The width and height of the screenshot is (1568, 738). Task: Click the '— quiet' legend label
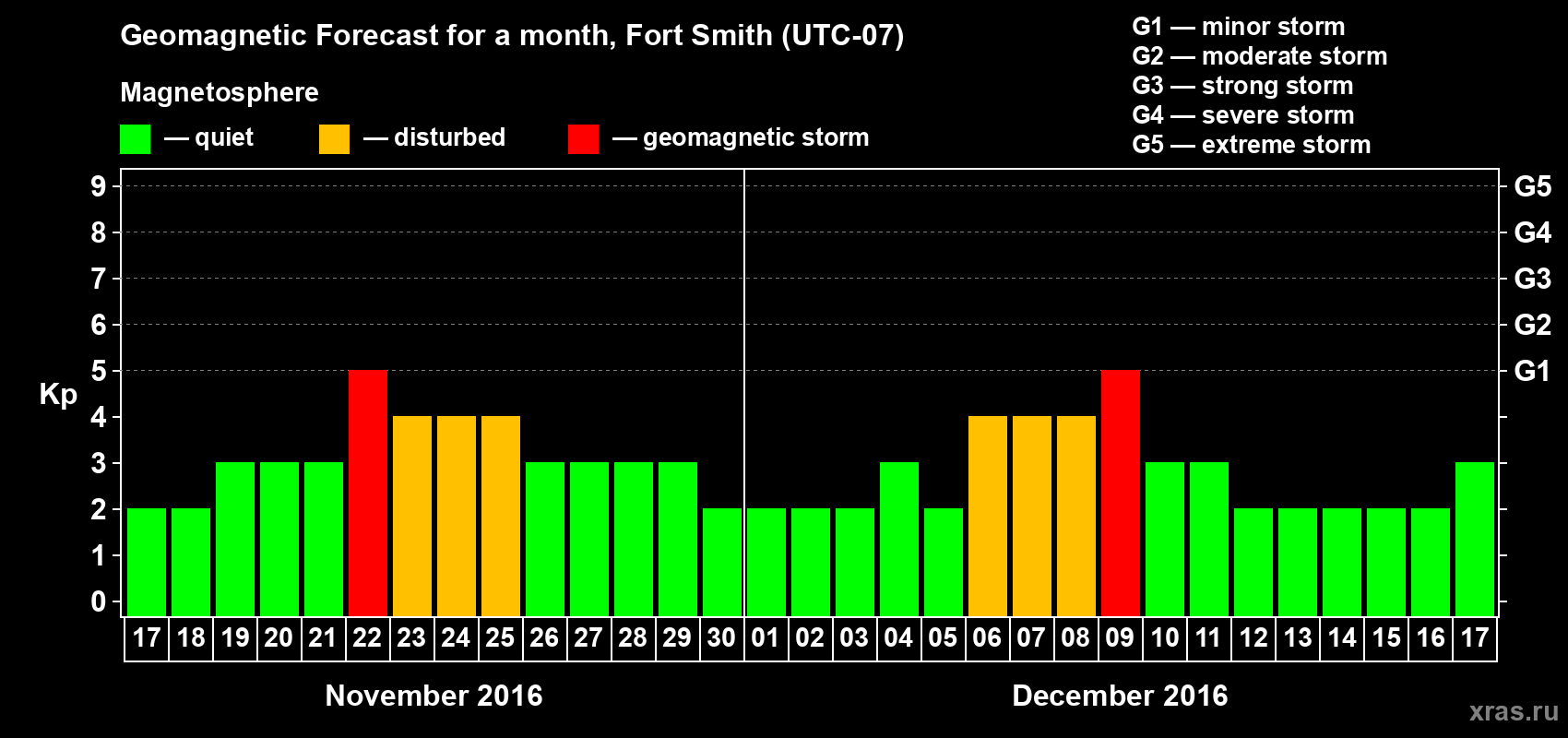tap(208, 137)
